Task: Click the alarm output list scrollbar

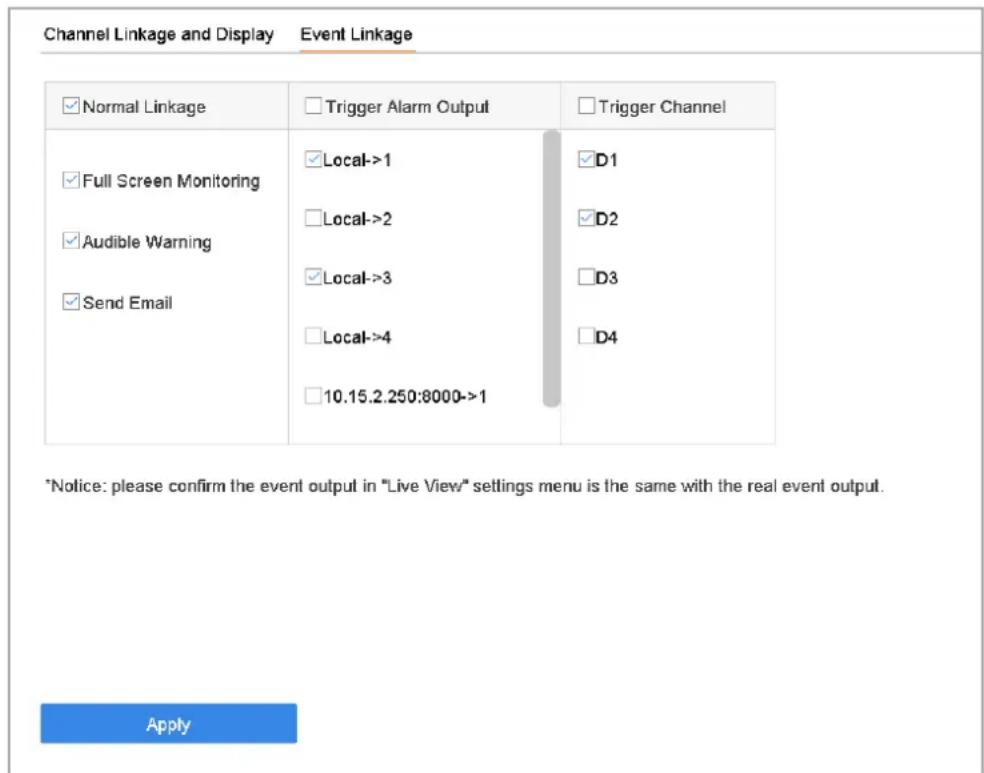Action: [552, 269]
